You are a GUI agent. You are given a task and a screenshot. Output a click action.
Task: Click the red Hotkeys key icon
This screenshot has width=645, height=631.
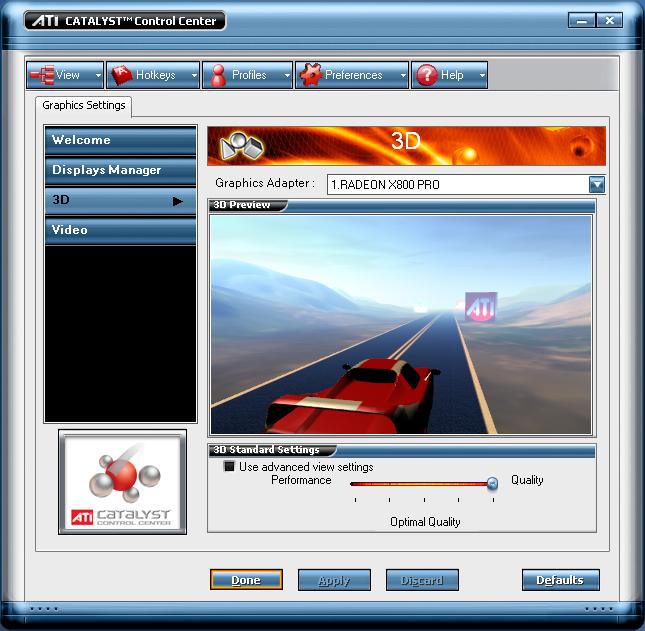point(122,75)
